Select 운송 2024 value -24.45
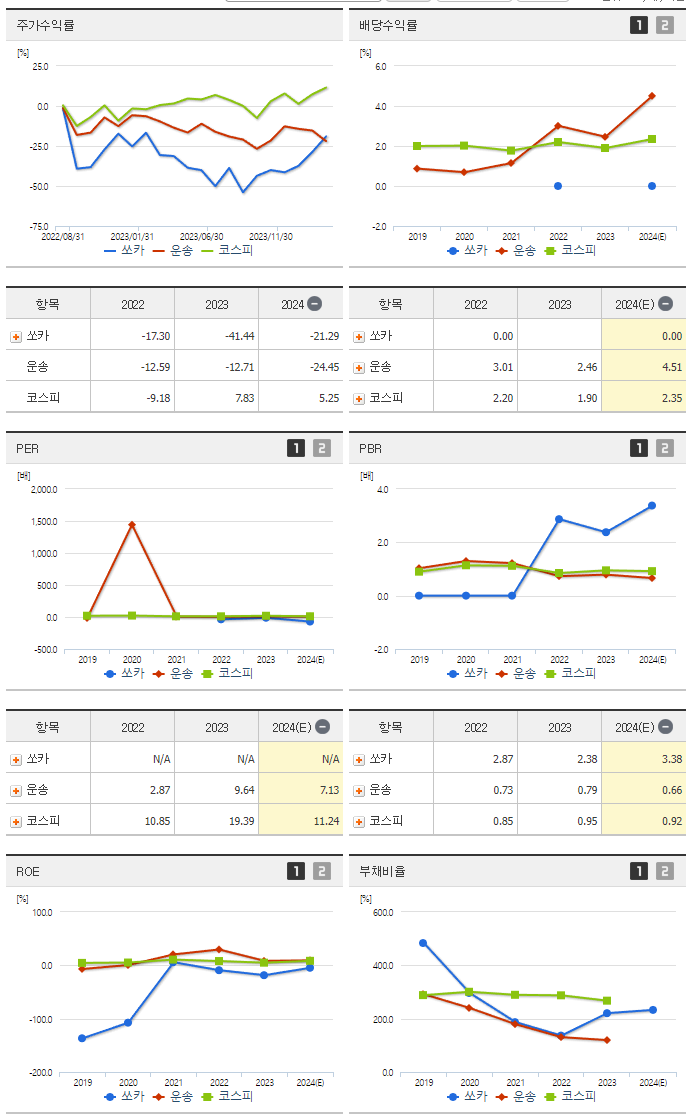691x1115 pixels. (324, 368)
